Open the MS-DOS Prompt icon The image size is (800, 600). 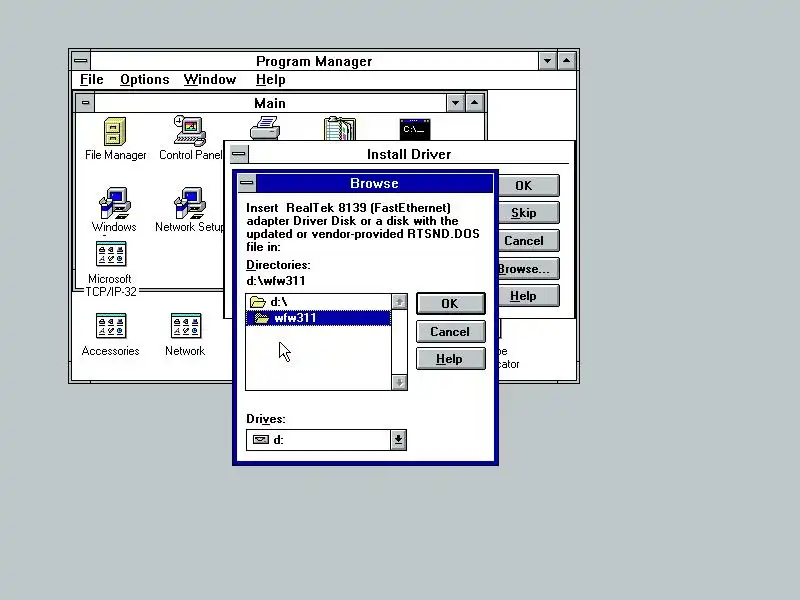[415, 130]
